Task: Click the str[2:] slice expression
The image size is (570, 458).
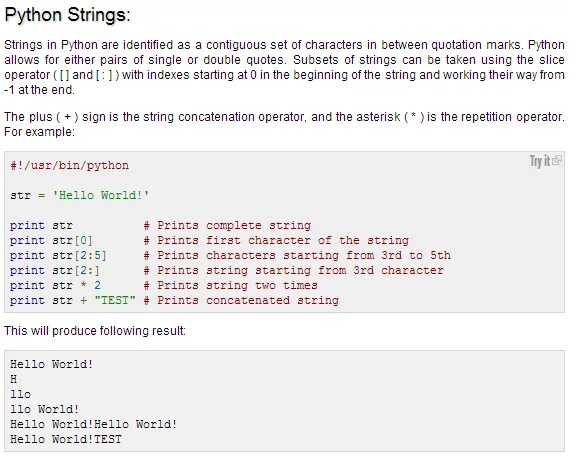Action: click(76, 270)
